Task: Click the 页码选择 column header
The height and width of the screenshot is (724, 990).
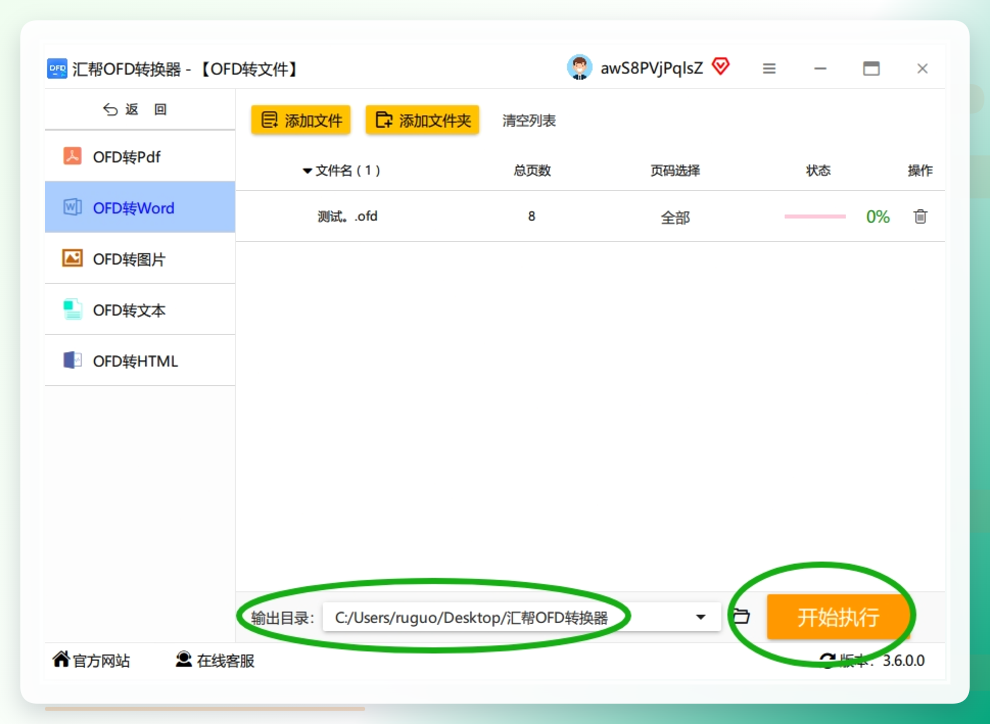Action: (x=675, y=170)
